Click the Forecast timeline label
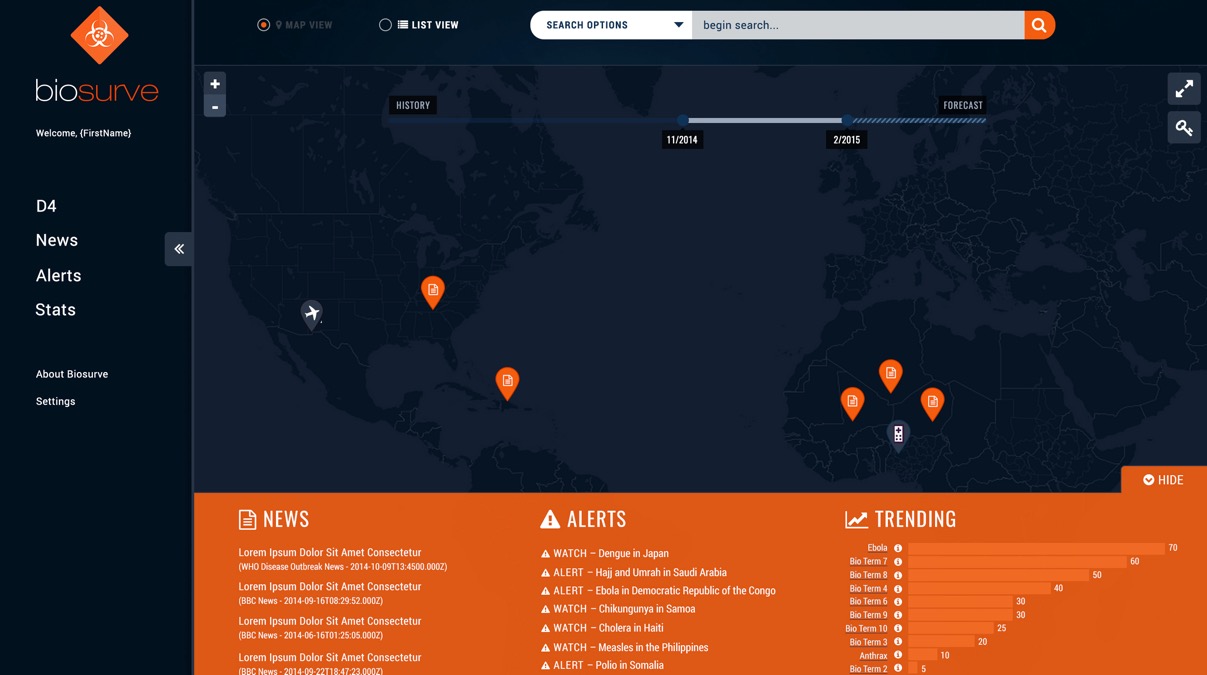This screenshot has width=1207, height=675. click(x=963, y=105)
